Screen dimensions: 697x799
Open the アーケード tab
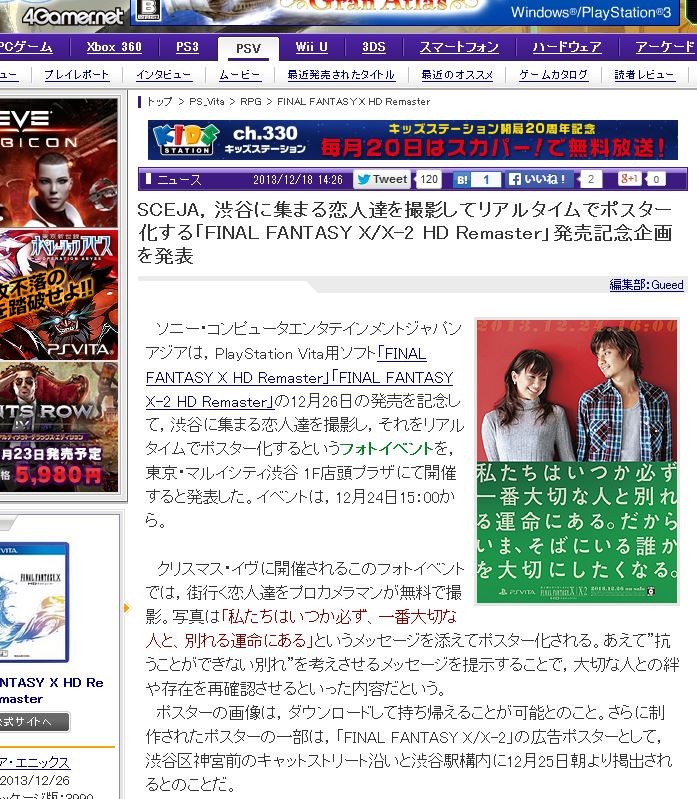pyautogui.click(x=665, y=47)
